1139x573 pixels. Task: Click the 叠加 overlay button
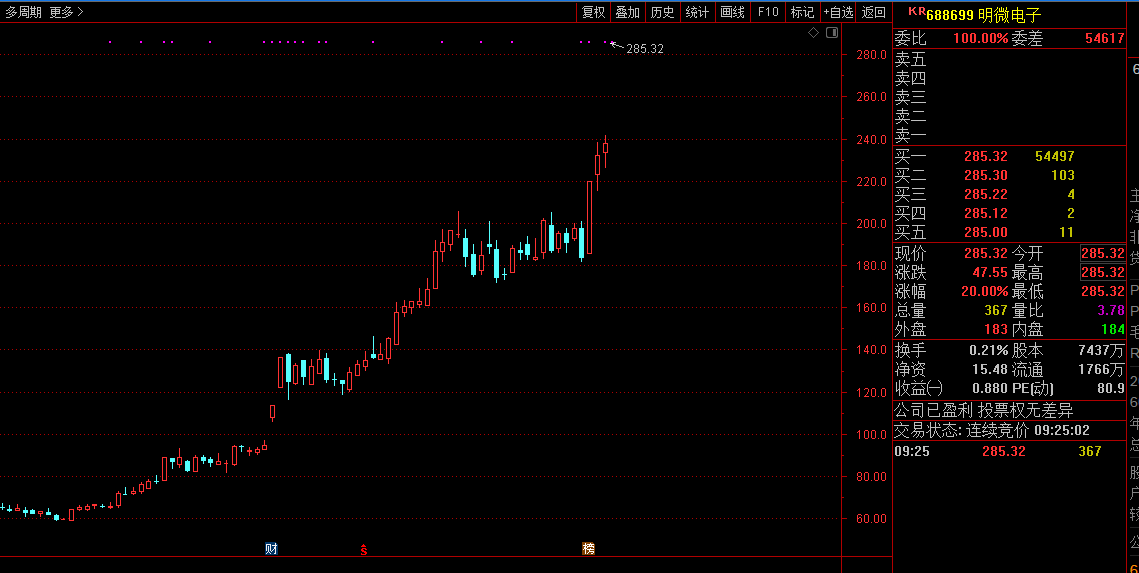click(x=627, y=12)
